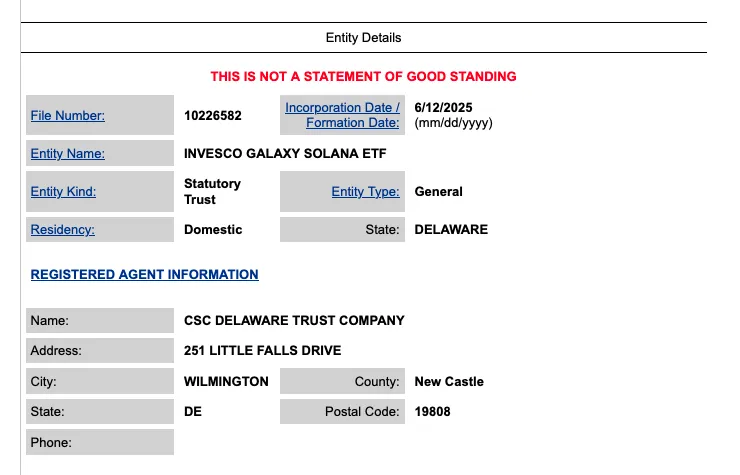Select the General entity type value
The image size is (740, 475).
tap(438, 192)
